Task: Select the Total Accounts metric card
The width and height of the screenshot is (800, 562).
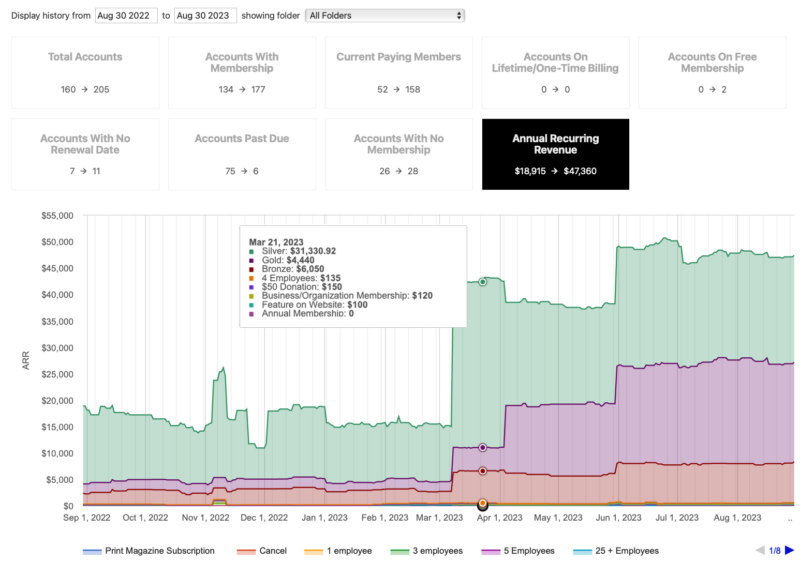Action: 85,73
